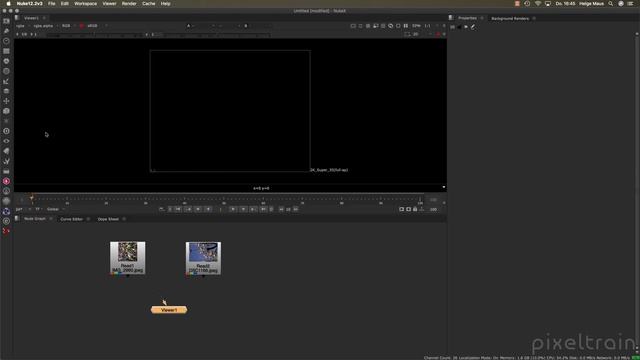Image resolution: width=640 pixels, height=360 pixels.
Task: Open the red bottom-most toolbar icon
Action: 6,231
